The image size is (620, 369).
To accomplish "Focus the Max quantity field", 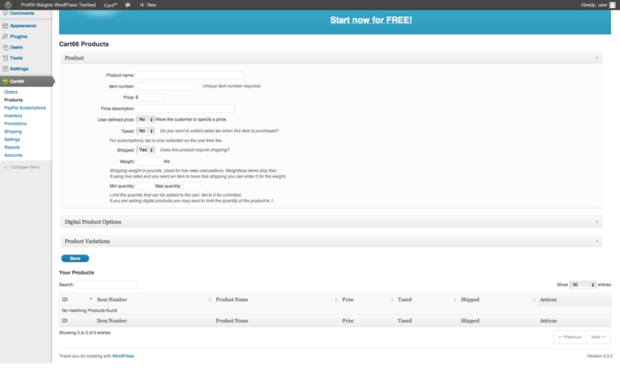I will coord(191,186).
